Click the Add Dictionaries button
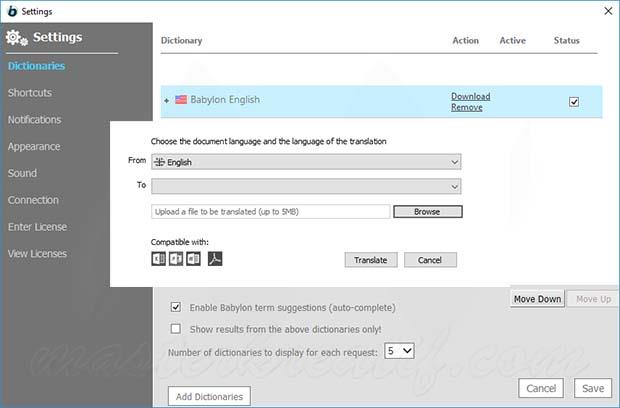620x408 pixels. [x=209, y=396]
